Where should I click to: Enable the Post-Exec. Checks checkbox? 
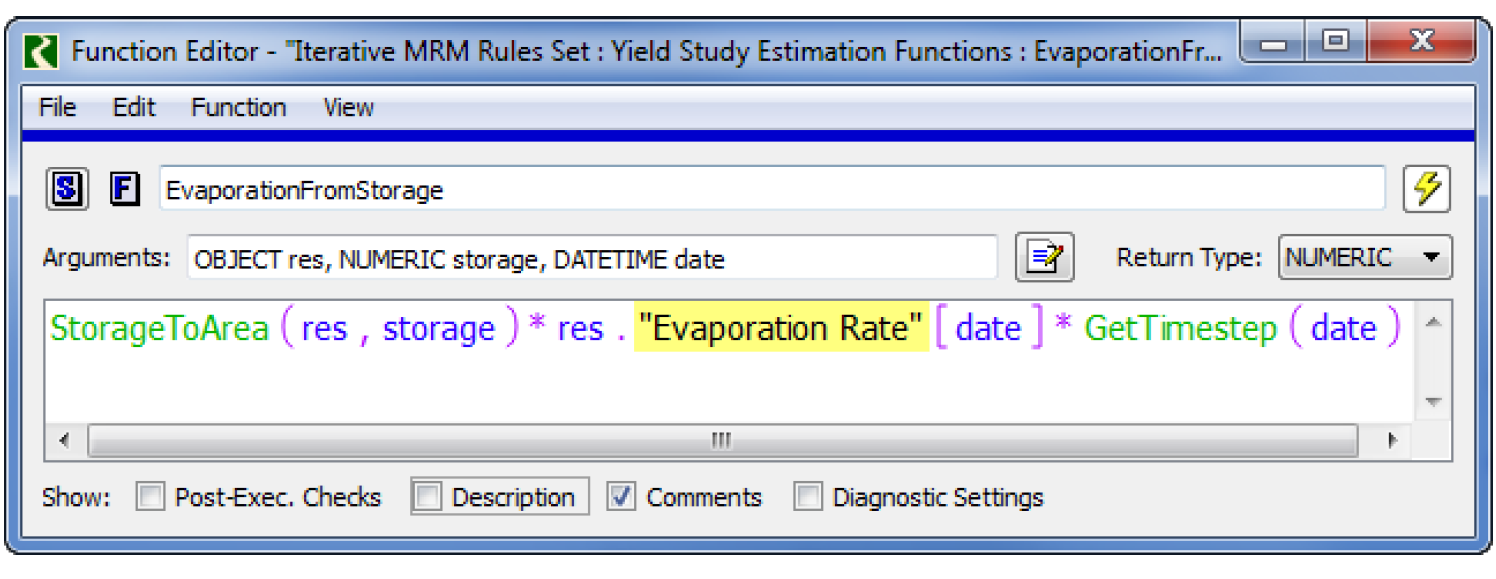coord(151,497)
